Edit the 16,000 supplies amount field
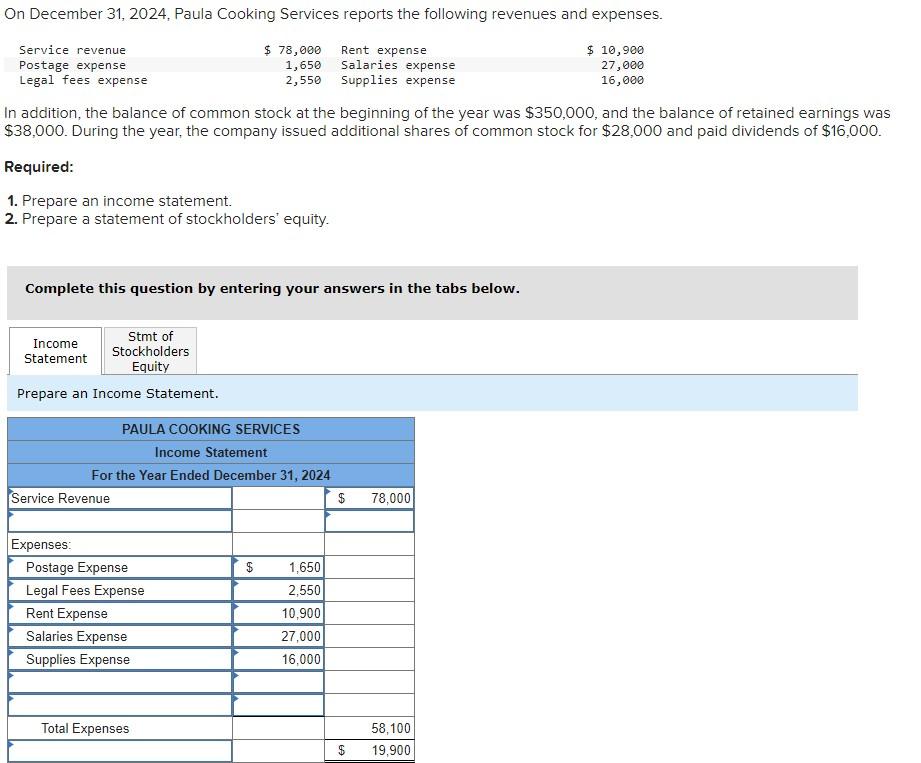The width and height of the screenshot is (921, 763). (278, 659)
